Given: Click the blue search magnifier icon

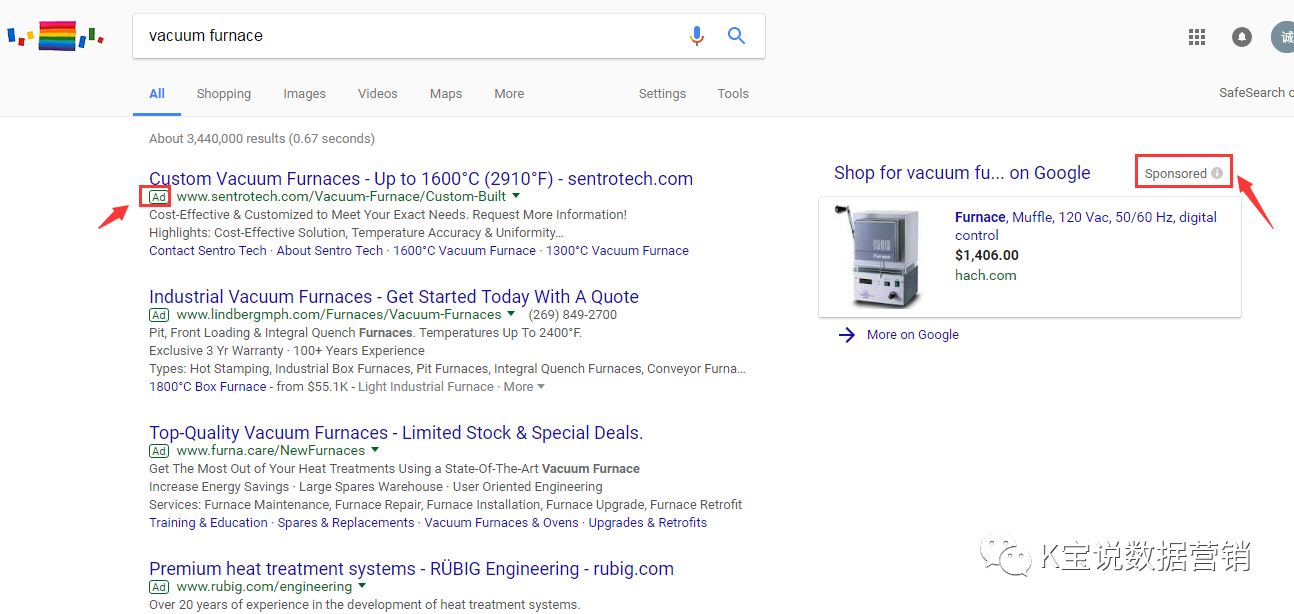Looking at the screenshot, I should click(737, 36).
